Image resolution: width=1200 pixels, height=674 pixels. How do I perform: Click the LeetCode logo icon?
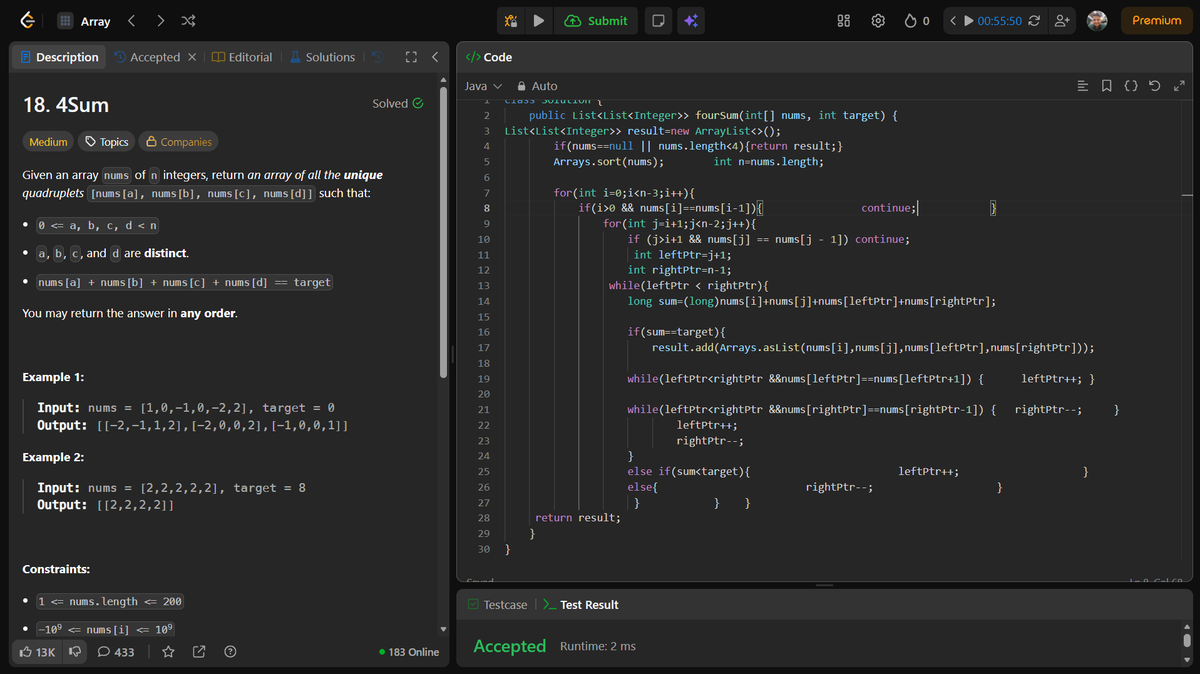point(28,21)
